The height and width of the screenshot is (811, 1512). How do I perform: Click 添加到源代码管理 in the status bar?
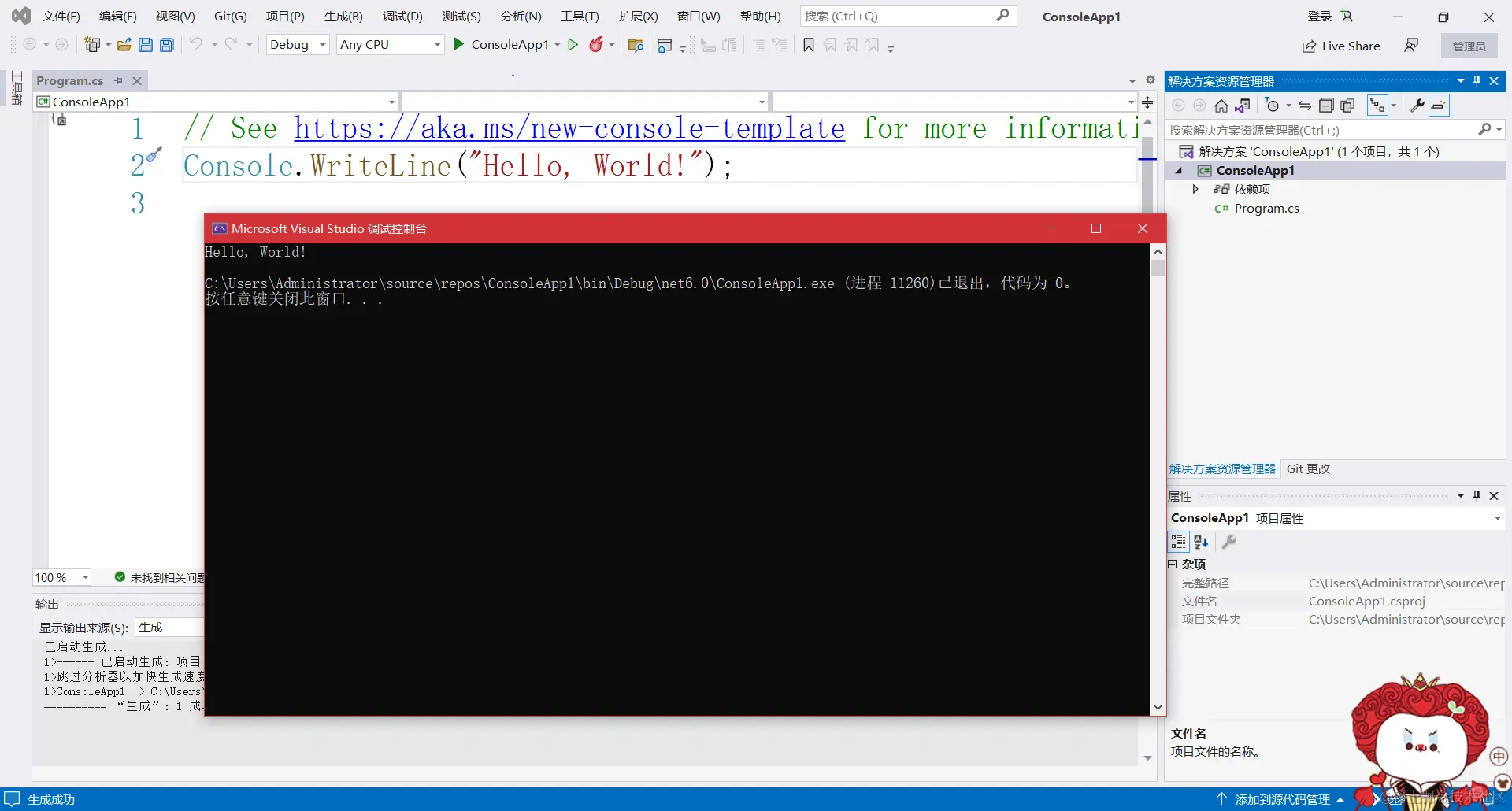click(1282, 799)
